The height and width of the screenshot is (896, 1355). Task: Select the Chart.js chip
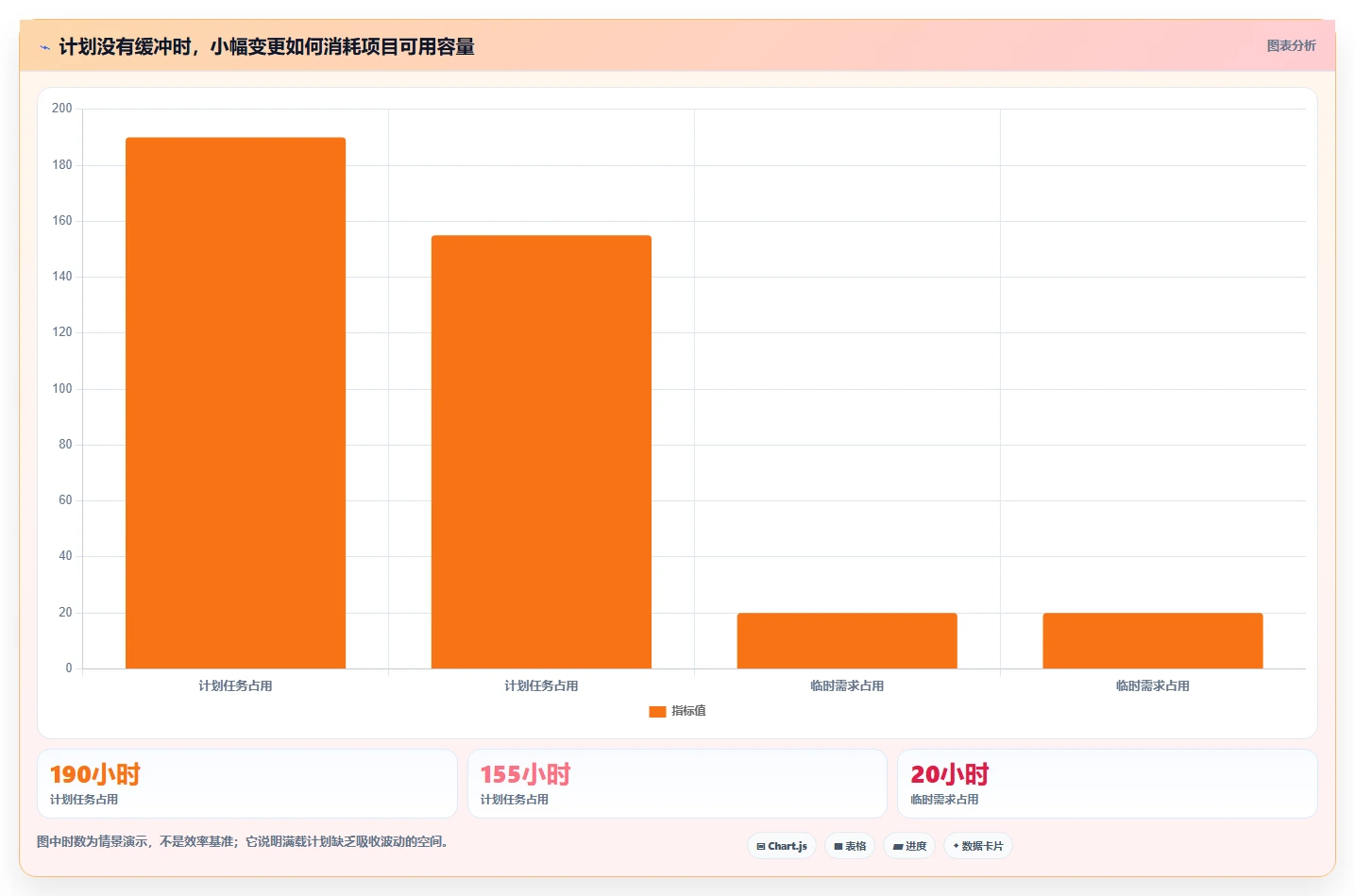click(x=782, y=846)
